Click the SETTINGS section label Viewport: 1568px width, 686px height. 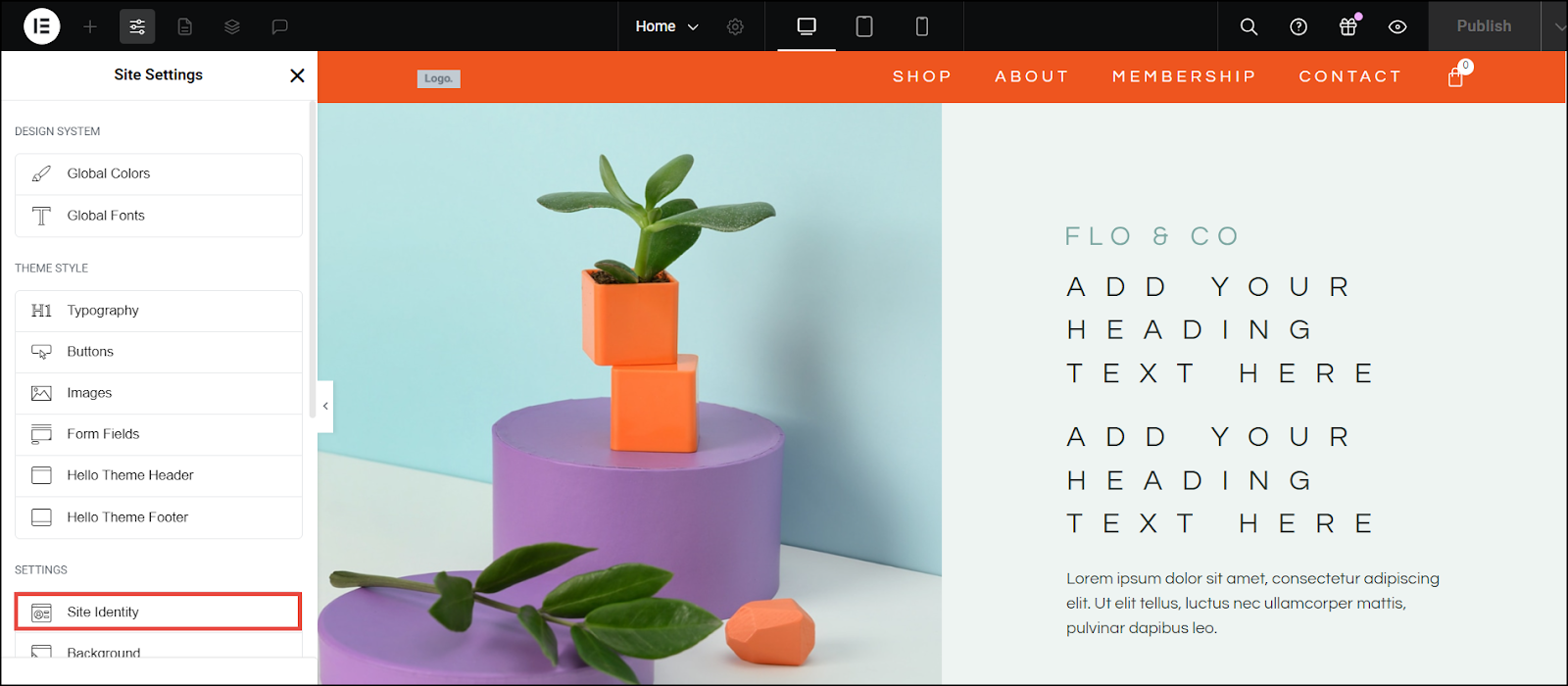[x=41, y=570]
